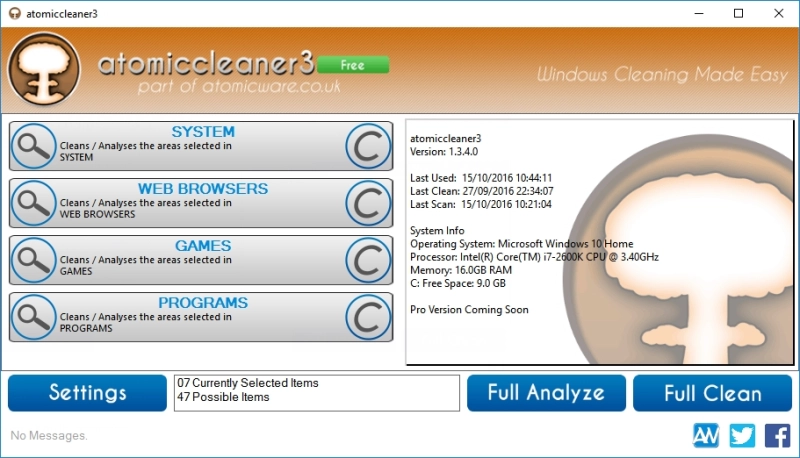Click the green Free badge
Image resolution: width=800 pixels, height=458 pixels.
point(353,65)
